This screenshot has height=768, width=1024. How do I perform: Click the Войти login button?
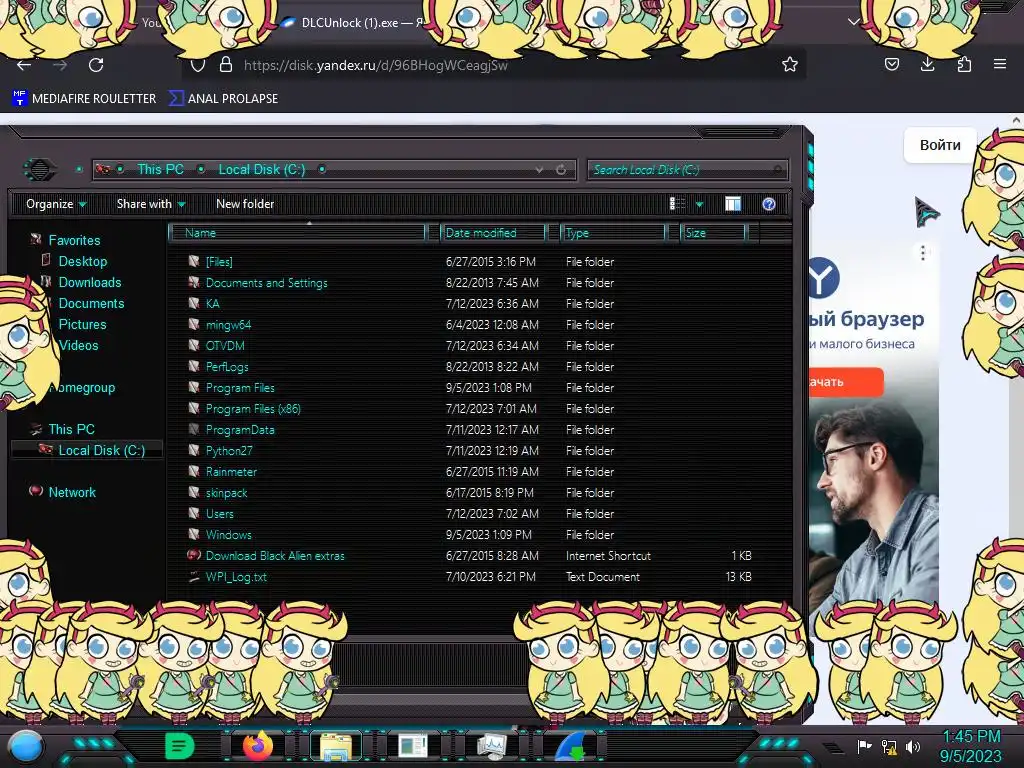(x=940, y=145)
